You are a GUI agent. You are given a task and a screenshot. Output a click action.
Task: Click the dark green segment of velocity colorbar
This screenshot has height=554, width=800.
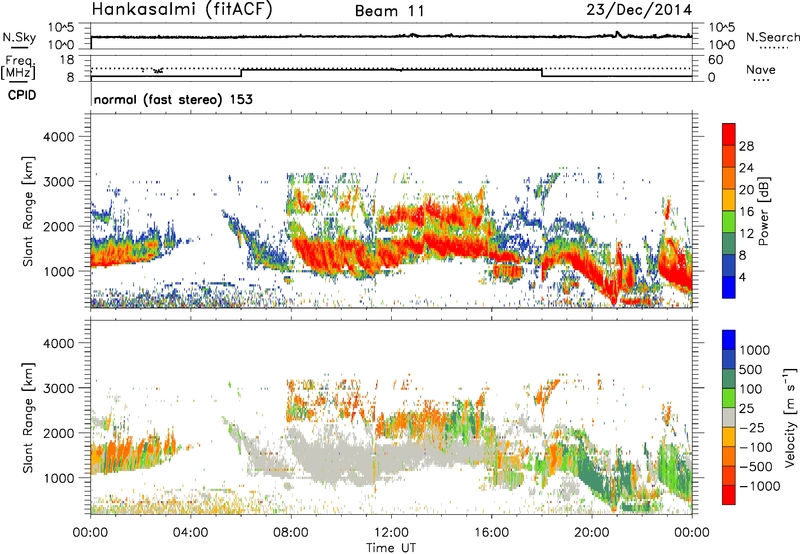coord(729,379)
